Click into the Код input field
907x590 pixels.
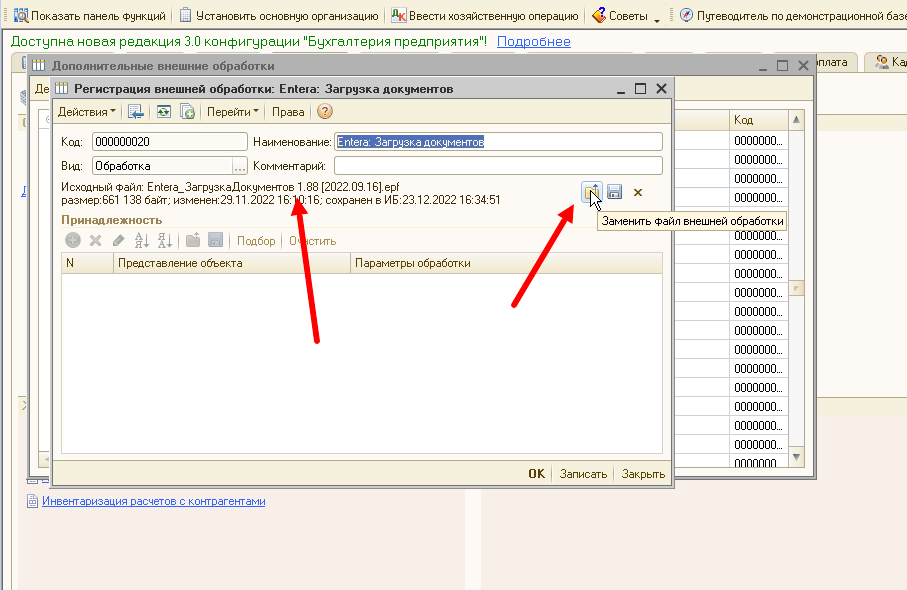click(169, 142)
